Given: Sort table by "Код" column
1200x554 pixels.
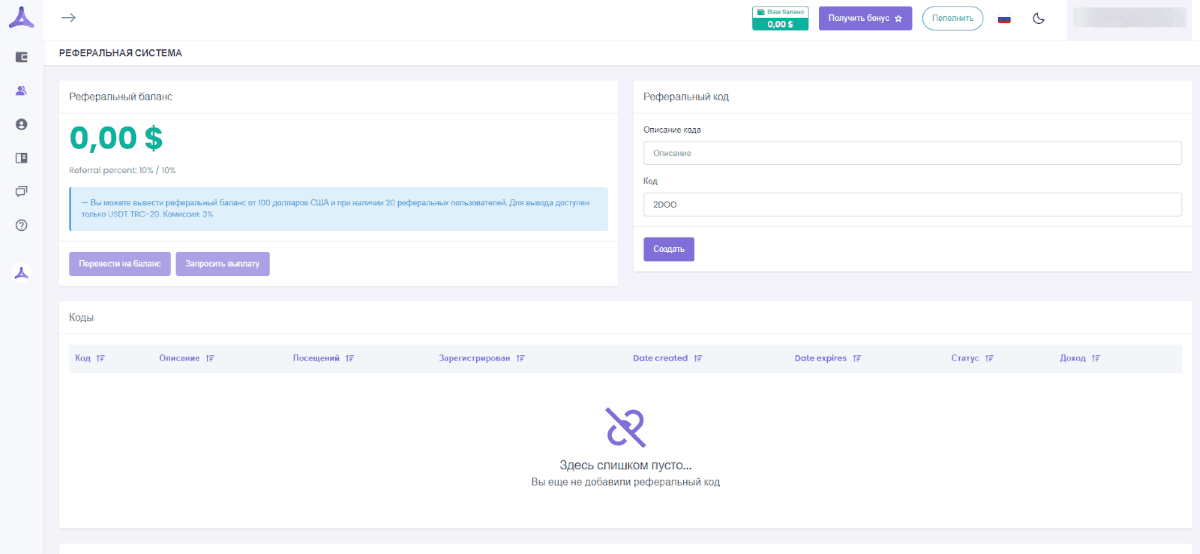Looking at the screenshot, I should click(90, 358).
